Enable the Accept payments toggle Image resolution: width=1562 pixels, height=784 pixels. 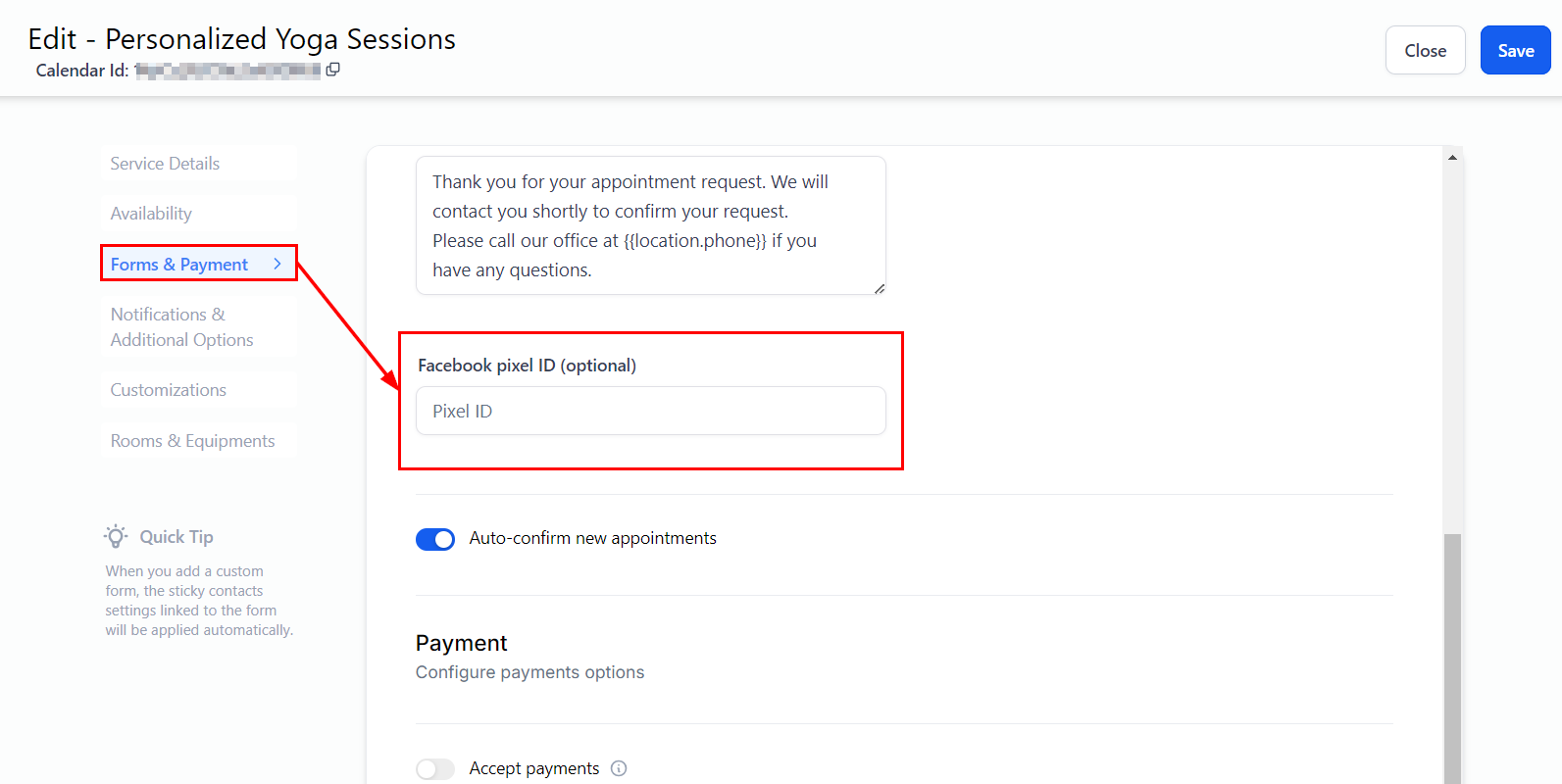click(435, 769)
